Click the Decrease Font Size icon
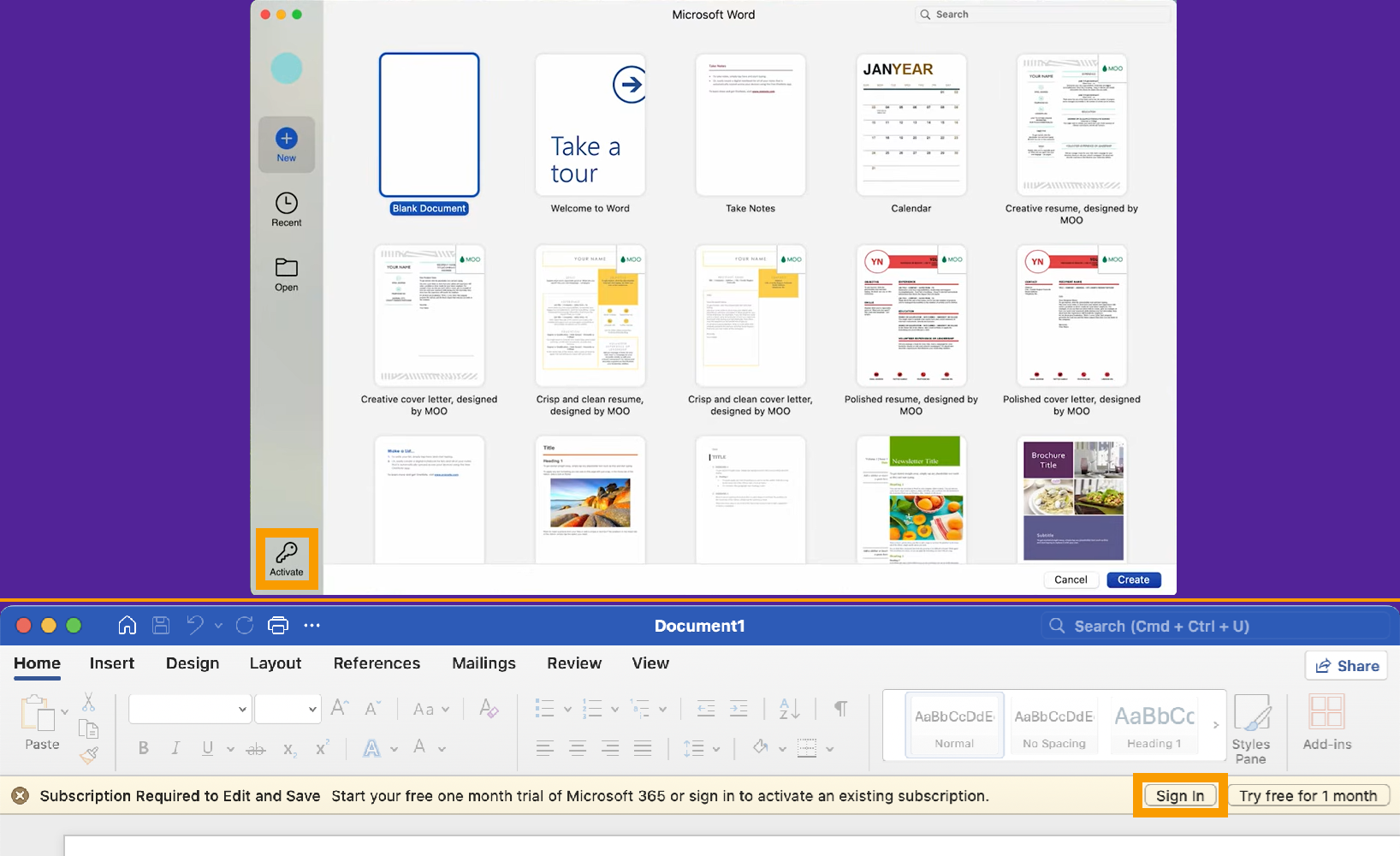The width and height of the screenshot is (1400, 856). [372, 708]
